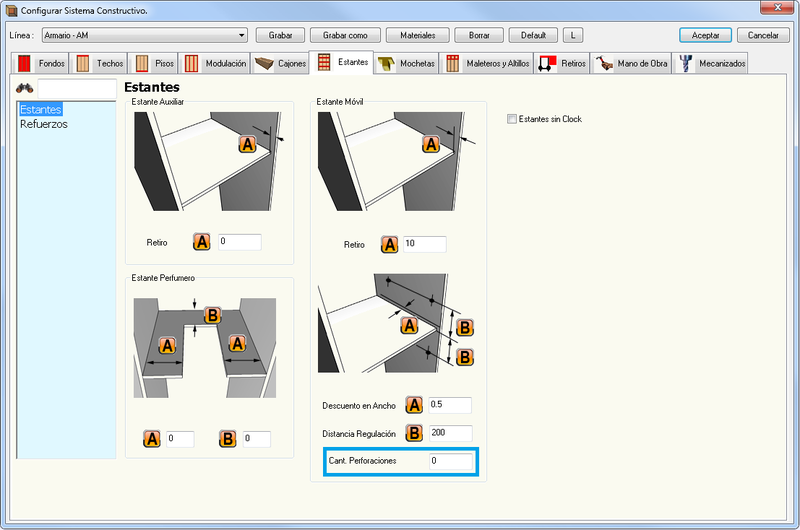Click the Maleteros y Altillos tab icon

coord(453,63)
